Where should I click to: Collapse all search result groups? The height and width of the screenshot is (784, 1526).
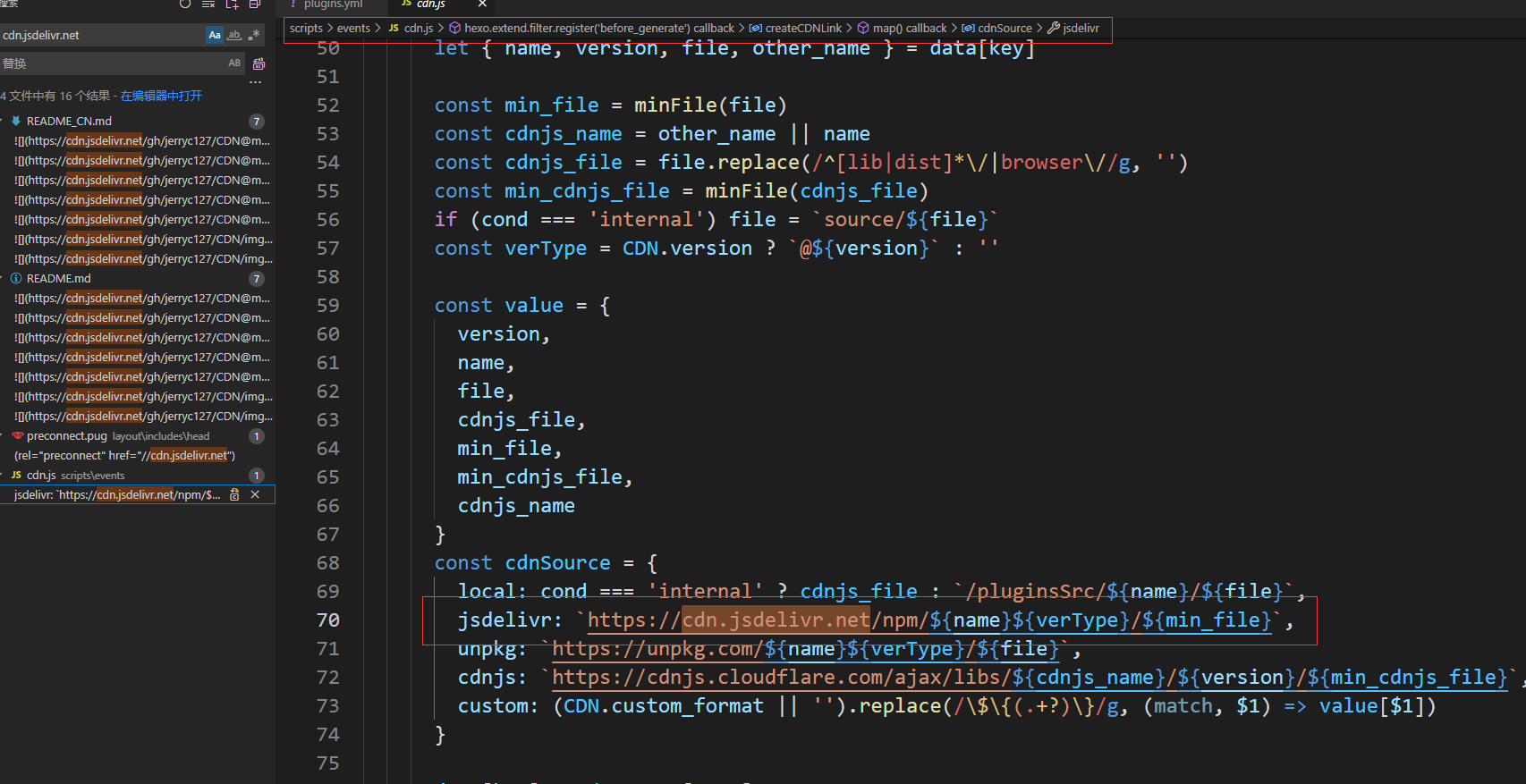255,4
